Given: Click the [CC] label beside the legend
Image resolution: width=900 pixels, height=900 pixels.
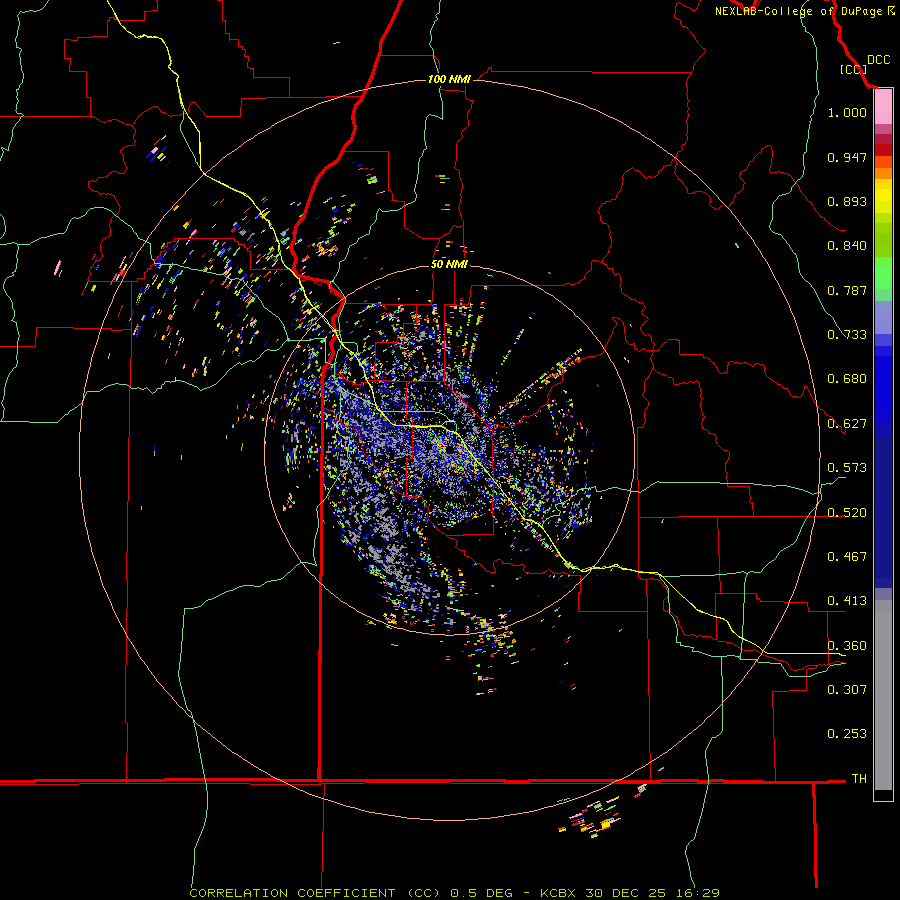Looking at the screenshot, I should 853,69.
